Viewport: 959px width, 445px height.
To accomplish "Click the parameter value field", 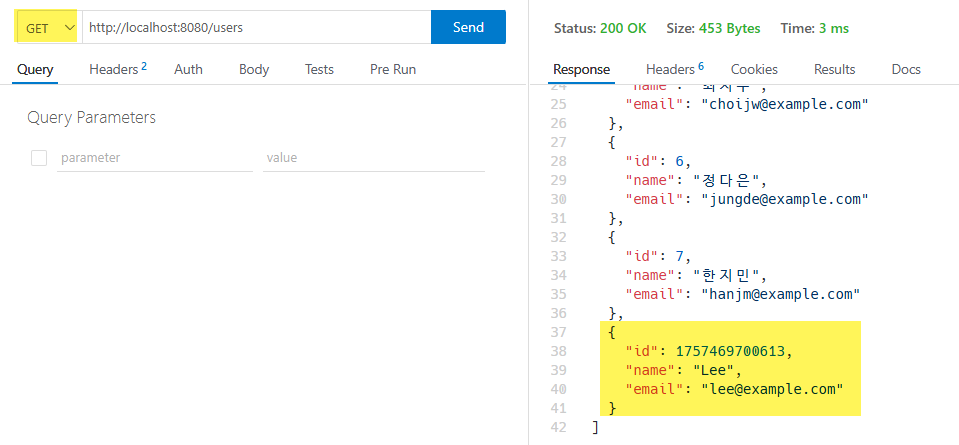I will pos(374,158).
